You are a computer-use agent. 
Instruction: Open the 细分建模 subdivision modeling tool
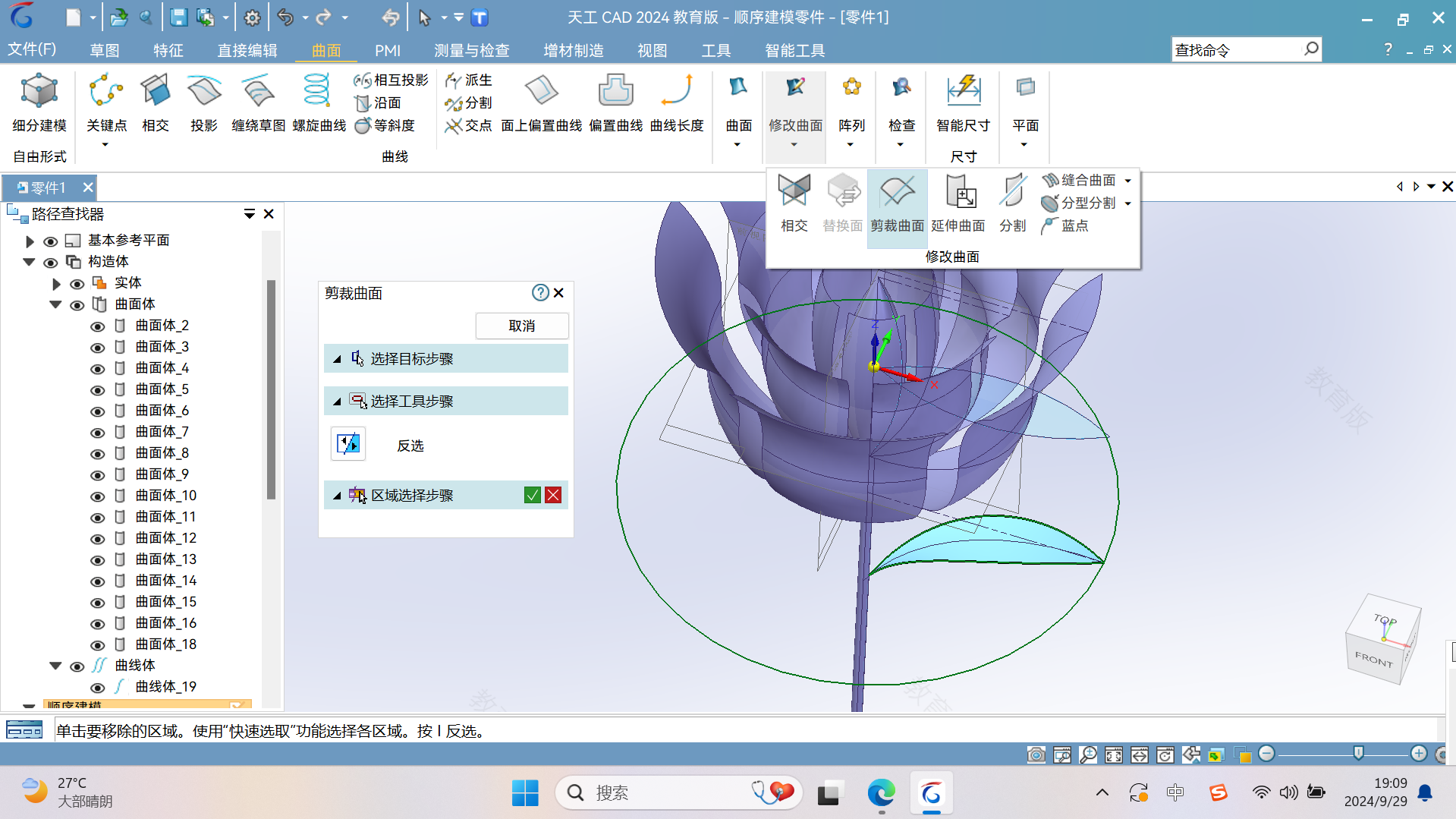point(39,103)
